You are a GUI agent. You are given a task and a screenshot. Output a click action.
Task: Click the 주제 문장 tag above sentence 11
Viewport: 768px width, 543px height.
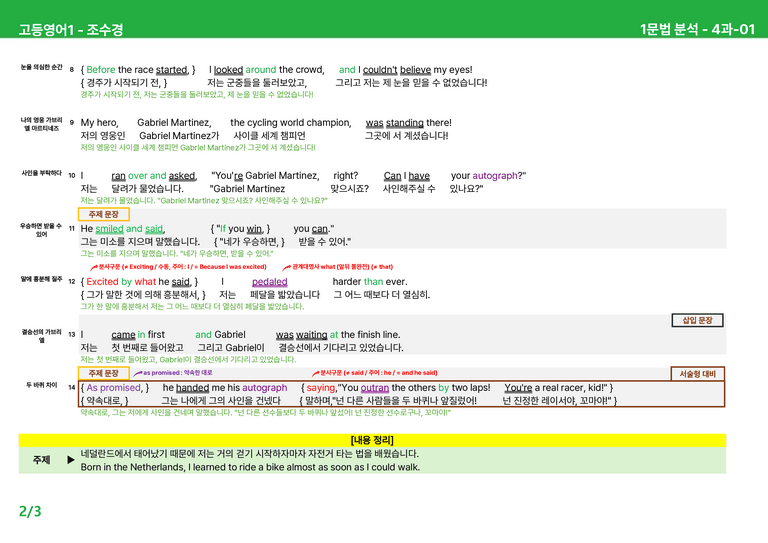click(x=103, y=214)
